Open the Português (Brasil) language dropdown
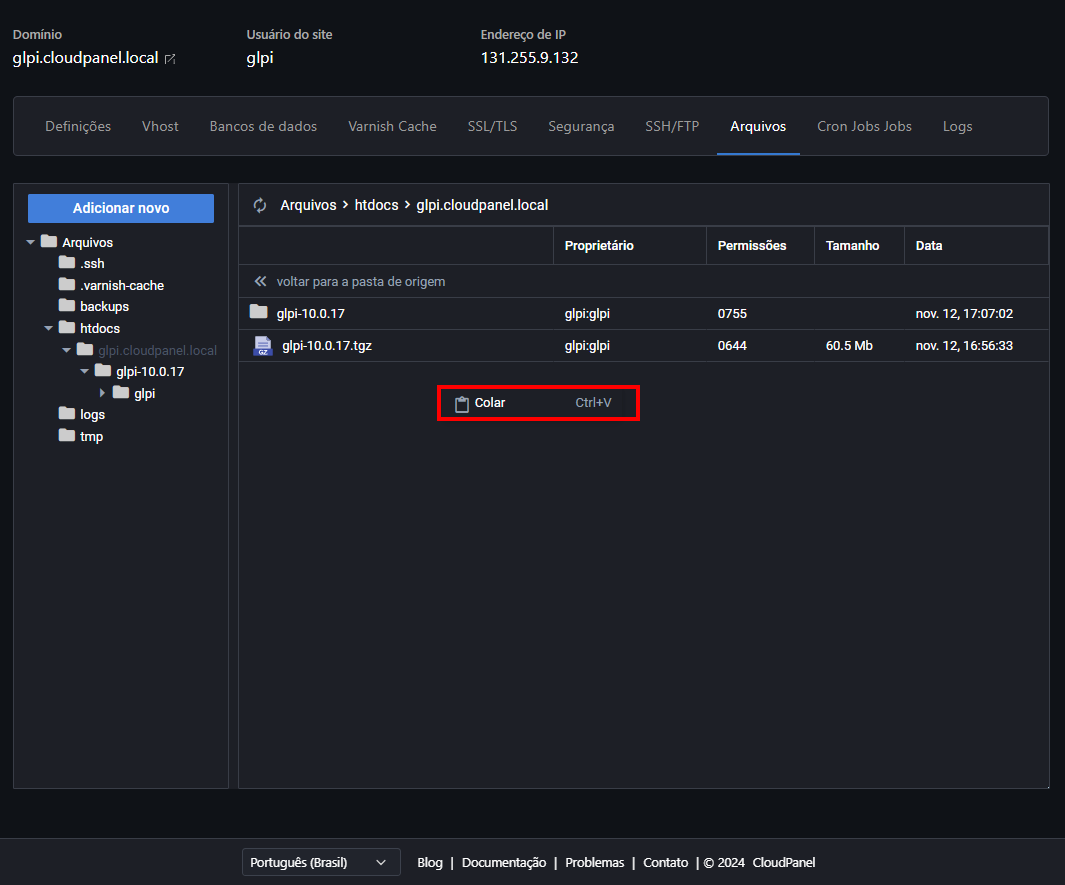Image resolution: width=1065 pixels, height=885 pixels. 321,862
